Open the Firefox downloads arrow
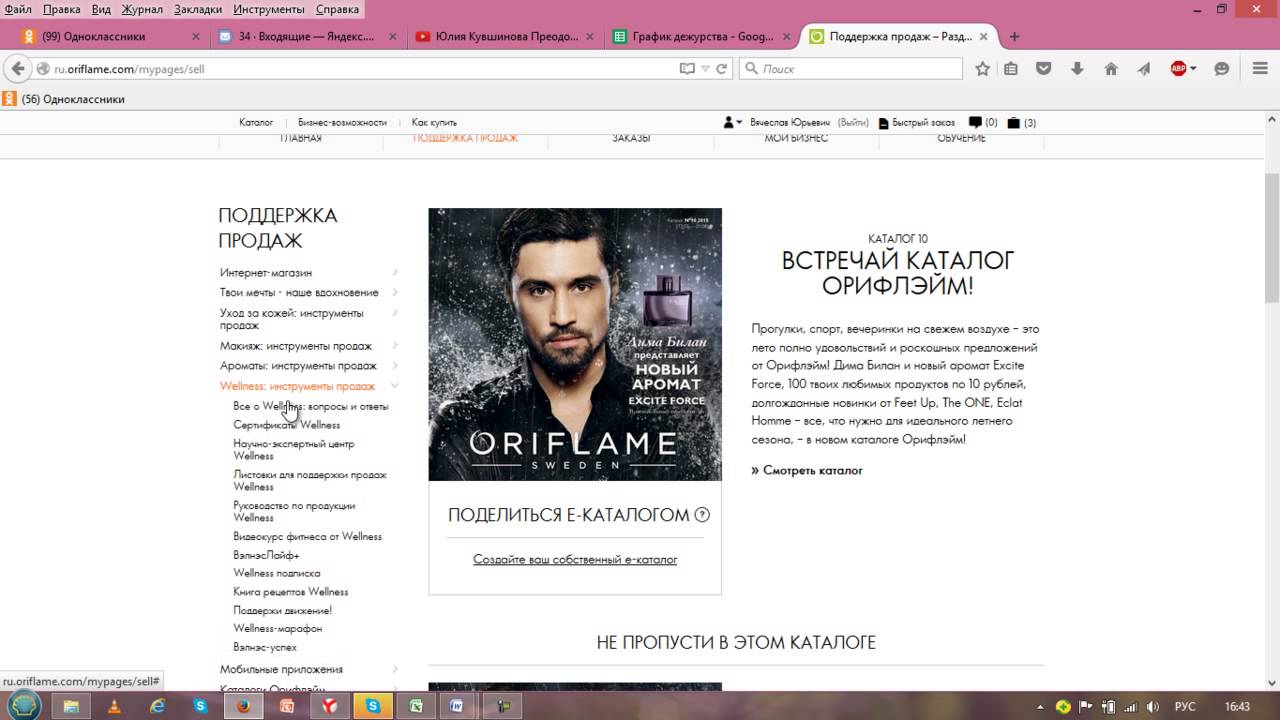 [1077, 69]
